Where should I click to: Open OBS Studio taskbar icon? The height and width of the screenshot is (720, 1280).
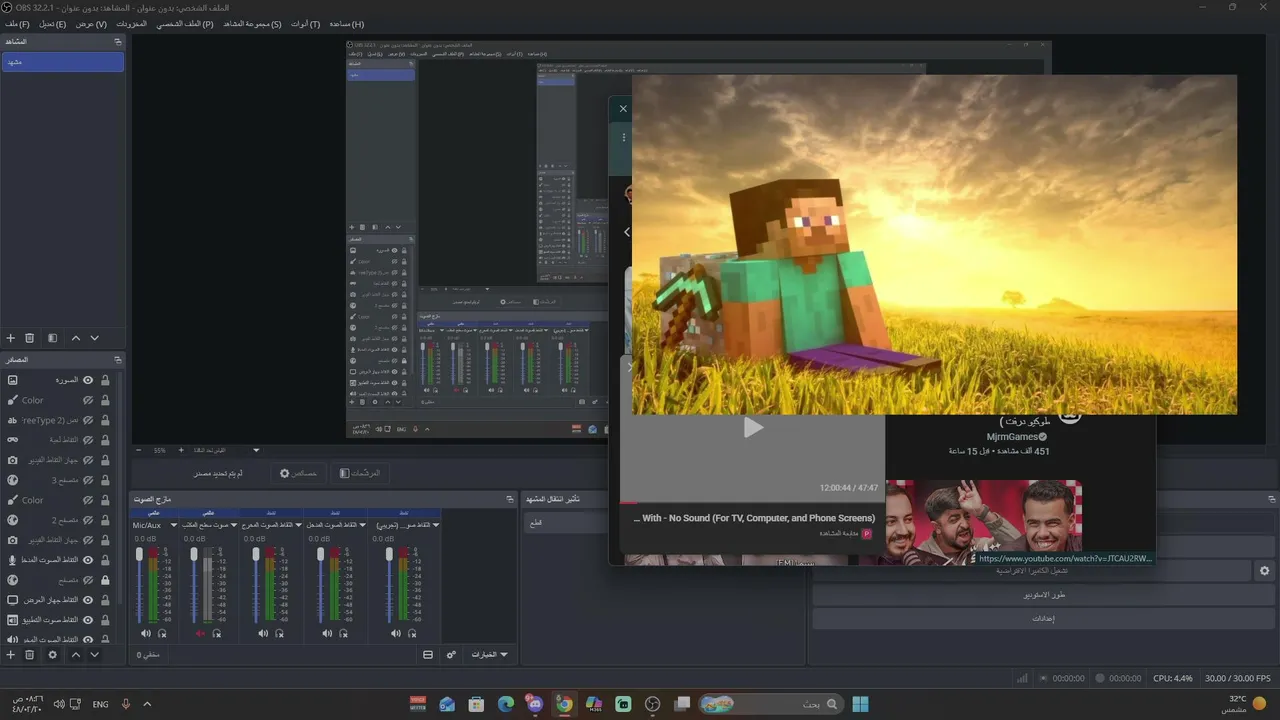(x=653, y=704)
